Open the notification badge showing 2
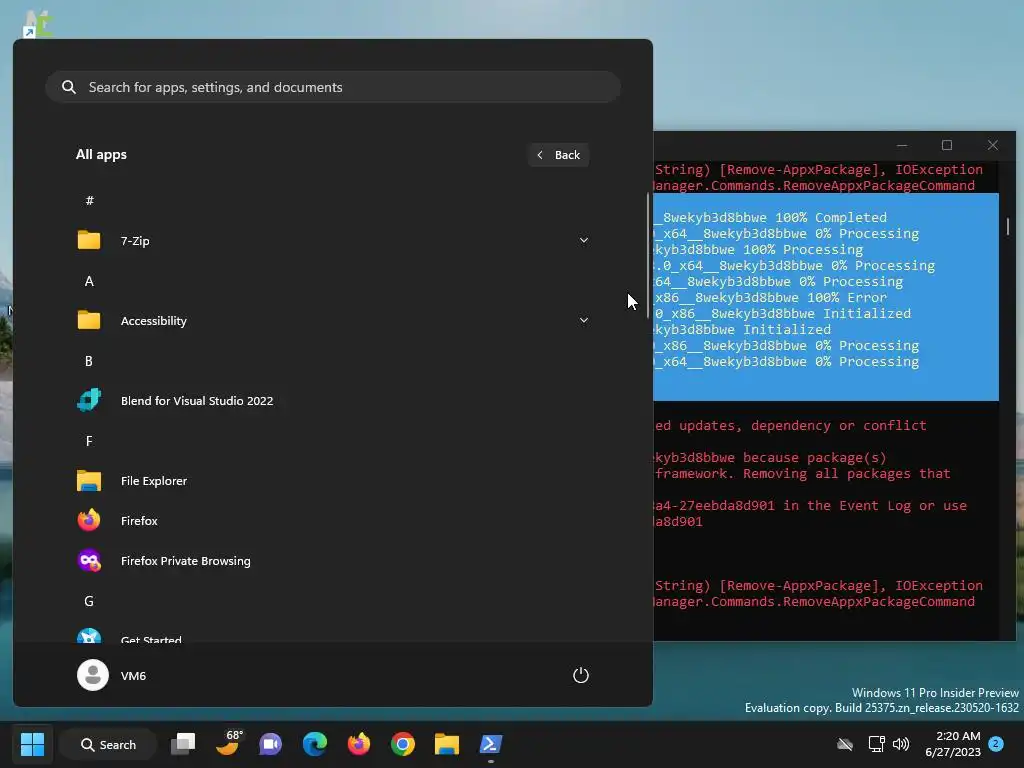Viewport: 1024px width, 768px height. [x=996, y=744]
